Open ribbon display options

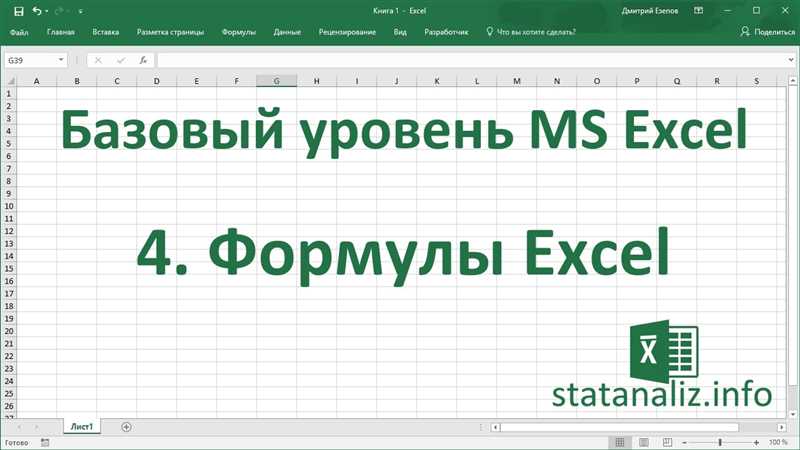point(698,11)
